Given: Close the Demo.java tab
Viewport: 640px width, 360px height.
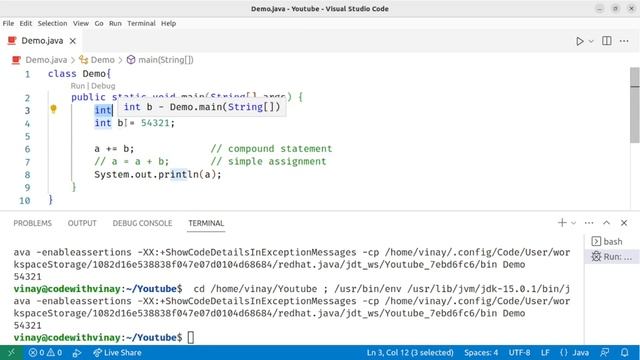Looking at the screenshot, I should point(73,41).
